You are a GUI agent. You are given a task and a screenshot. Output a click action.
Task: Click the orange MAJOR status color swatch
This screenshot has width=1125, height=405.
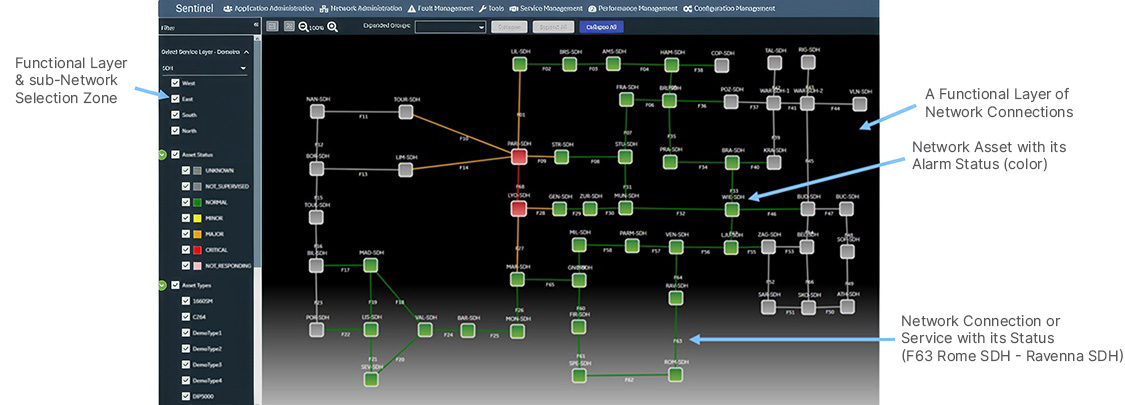click(198, 234)
